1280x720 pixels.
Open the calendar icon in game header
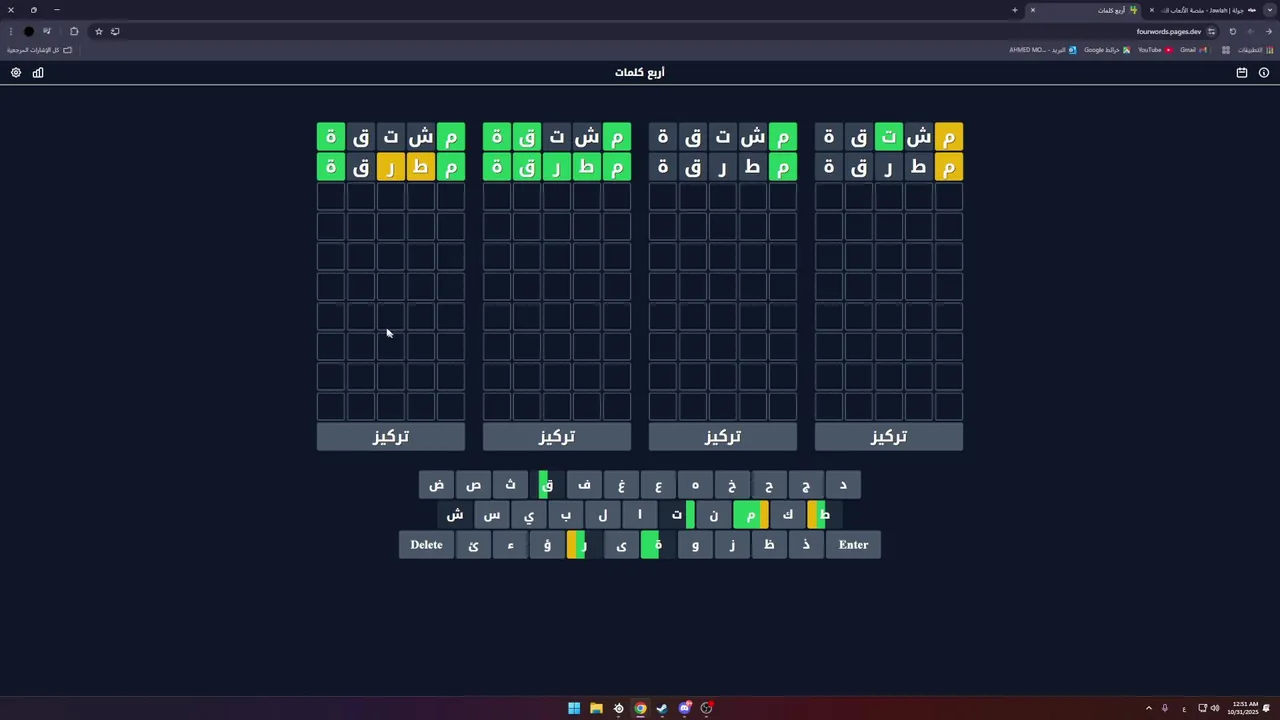1242,73
